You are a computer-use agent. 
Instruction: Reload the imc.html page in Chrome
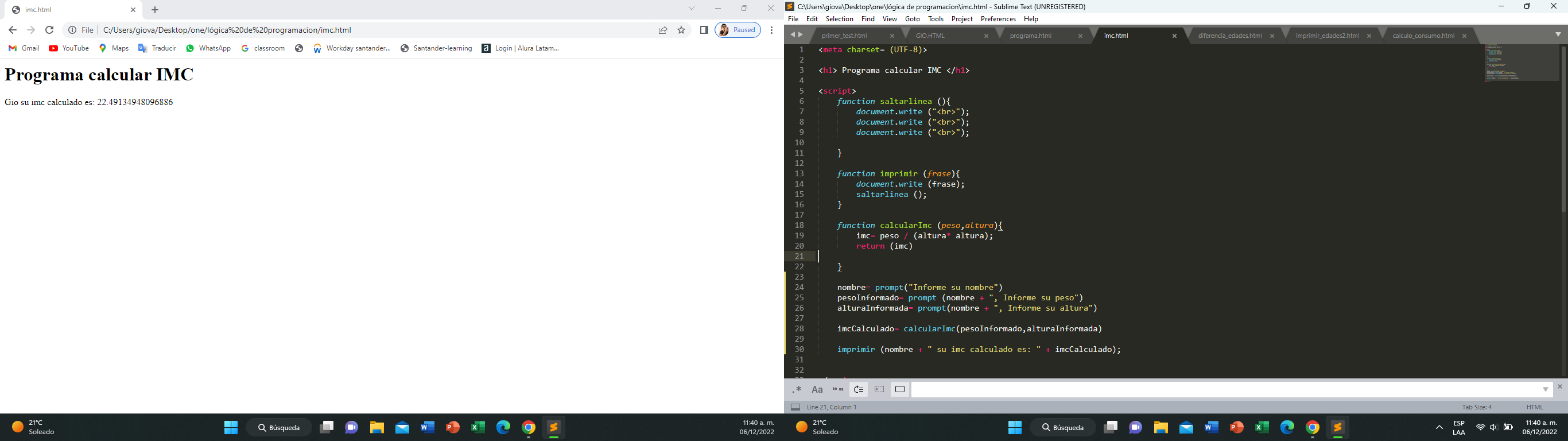50,30
